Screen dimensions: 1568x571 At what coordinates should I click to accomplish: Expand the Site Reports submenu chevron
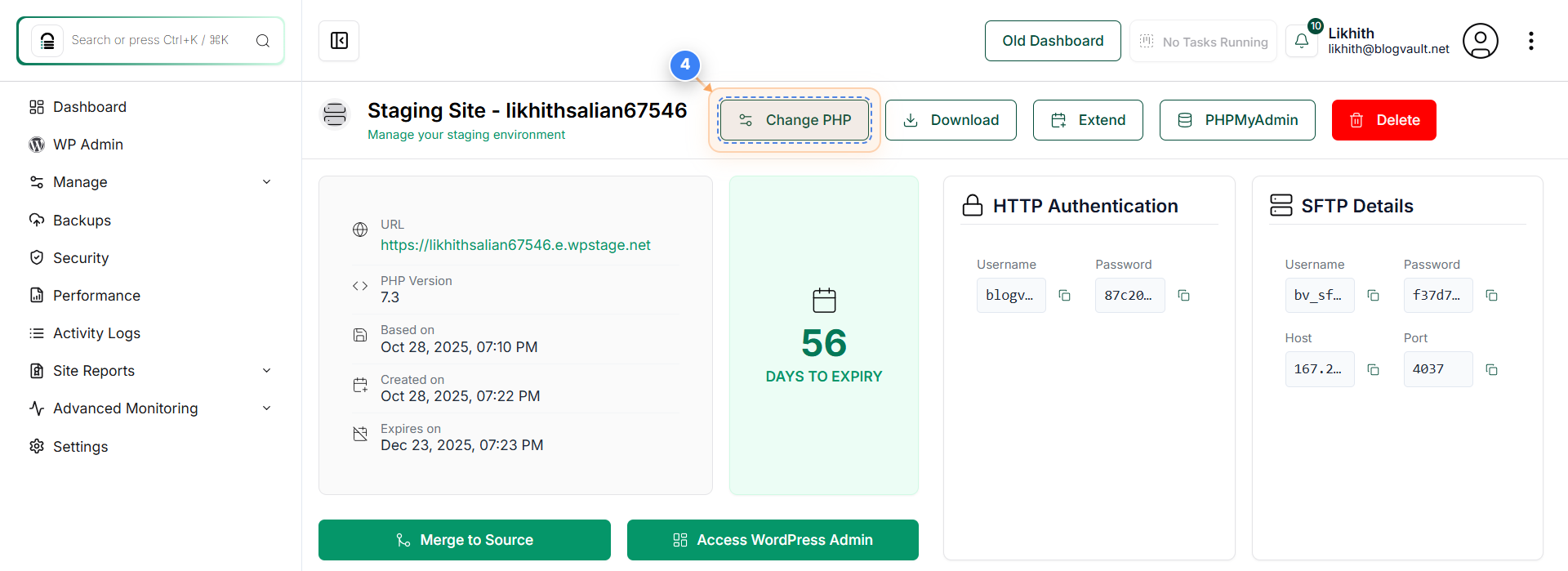pyautogui.click(x=266, y=371)
